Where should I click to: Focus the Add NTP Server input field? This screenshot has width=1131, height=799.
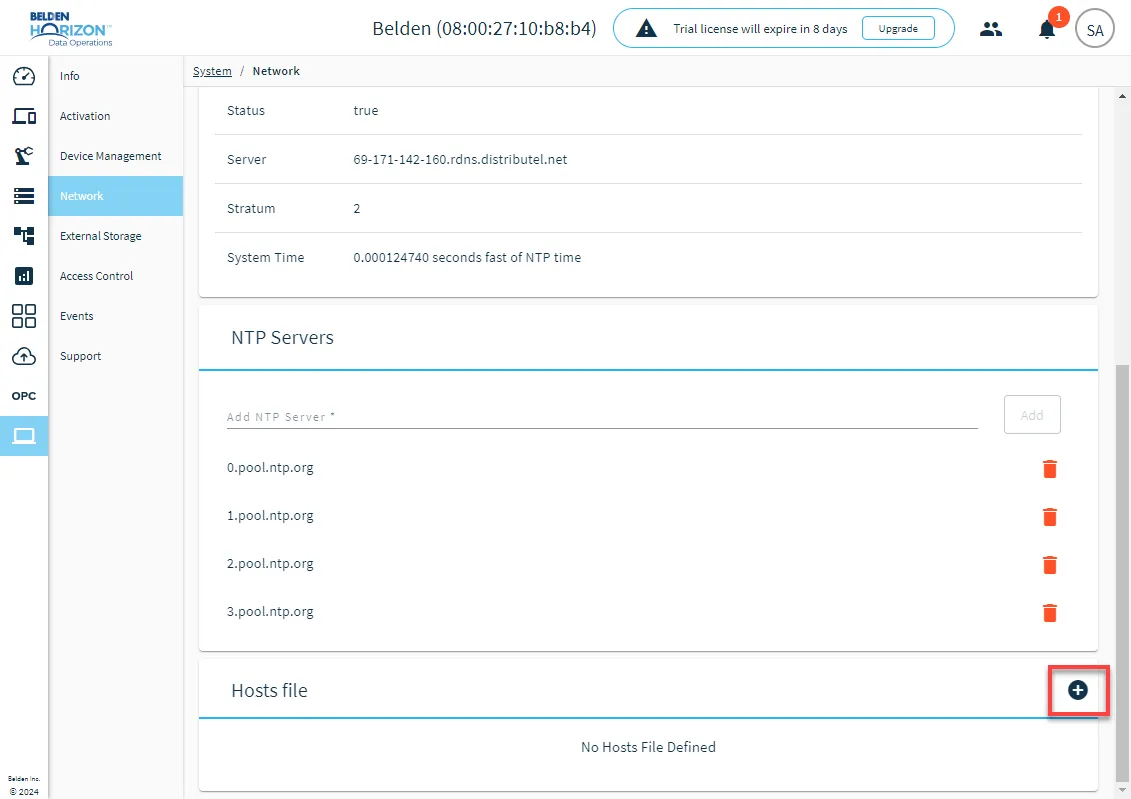click(x=602, y=416)
